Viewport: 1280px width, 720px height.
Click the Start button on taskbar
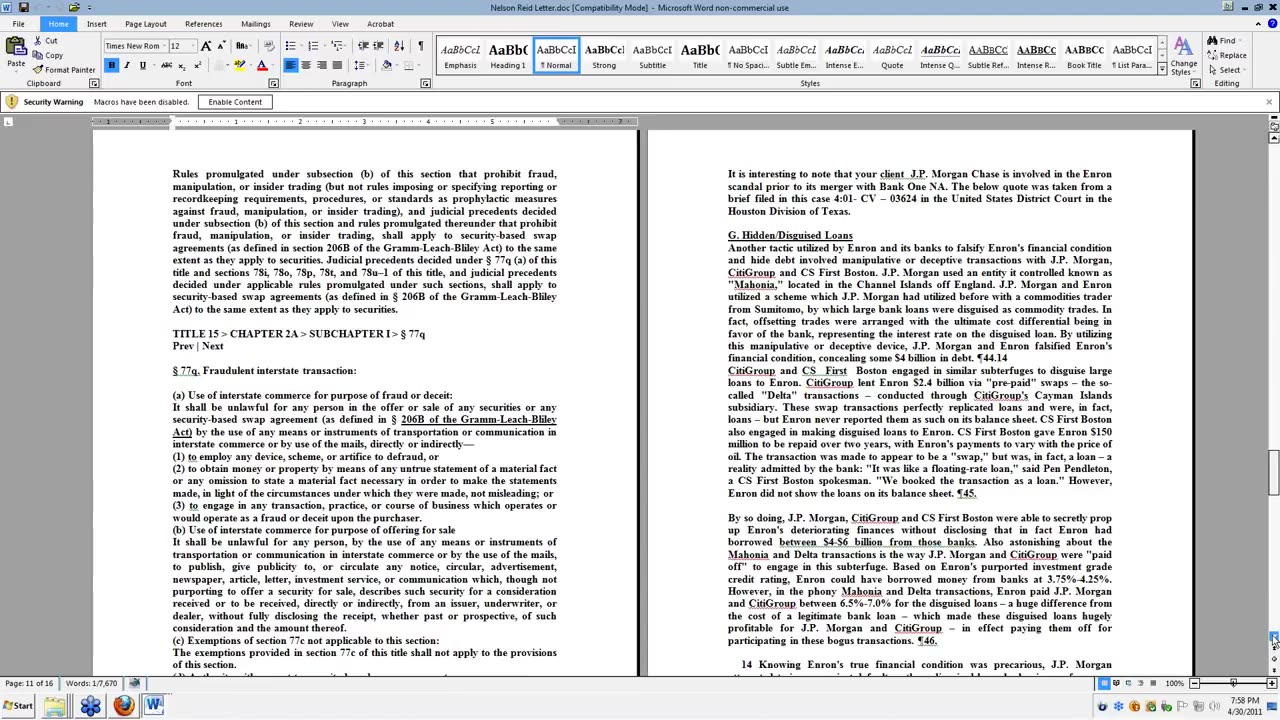(18, 706)
